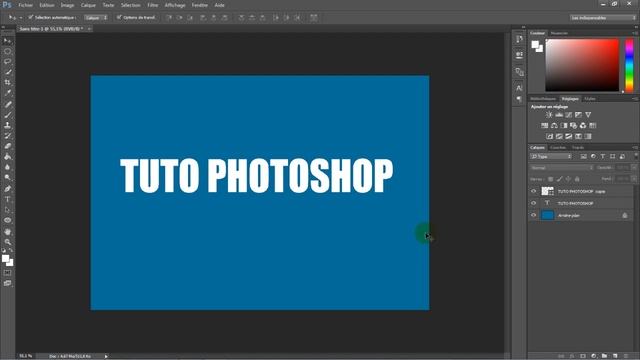This screenshot has width=640, height=360.
Task: Select the Healing Brush tool
Action: [7, 104]
